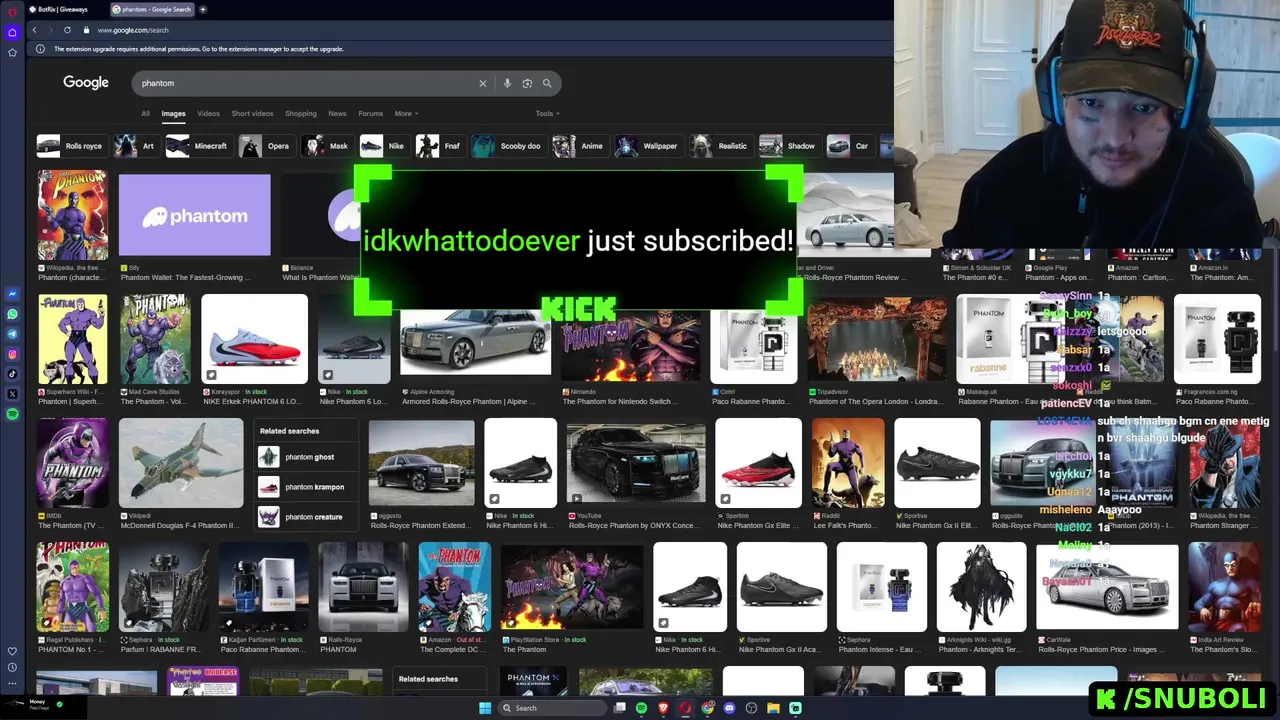Viewport: 1280px width, 720px height.
Task: Filter images by Scooby doo chip
Action: [507, 146]
